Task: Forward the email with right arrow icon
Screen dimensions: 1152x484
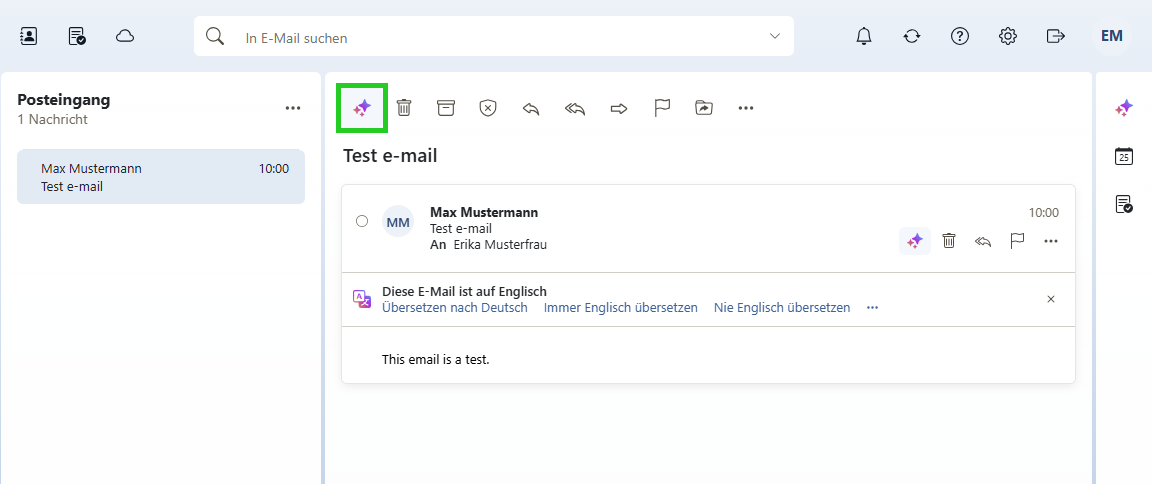Action: [x=618, y=108]
